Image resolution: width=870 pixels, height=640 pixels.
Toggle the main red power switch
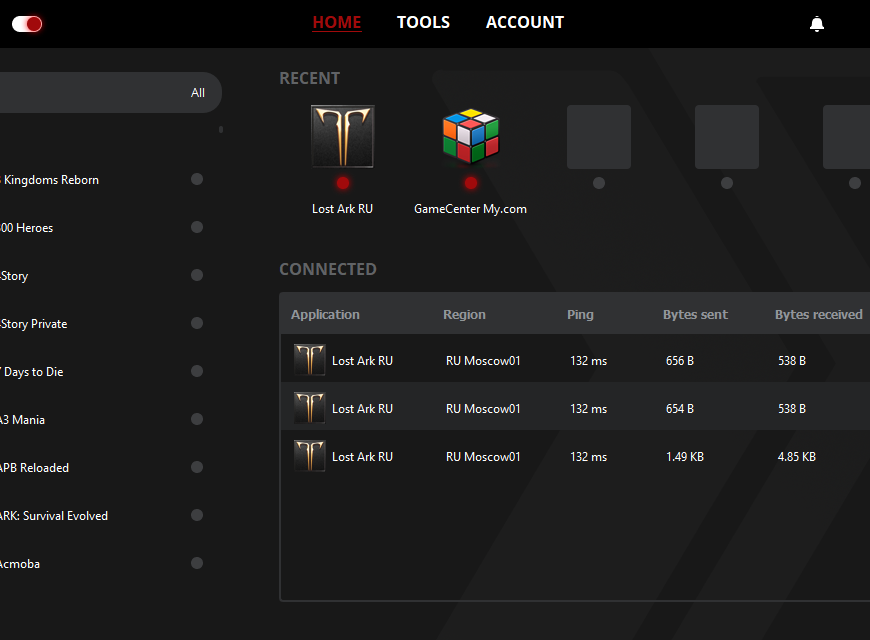coord(27,24)
